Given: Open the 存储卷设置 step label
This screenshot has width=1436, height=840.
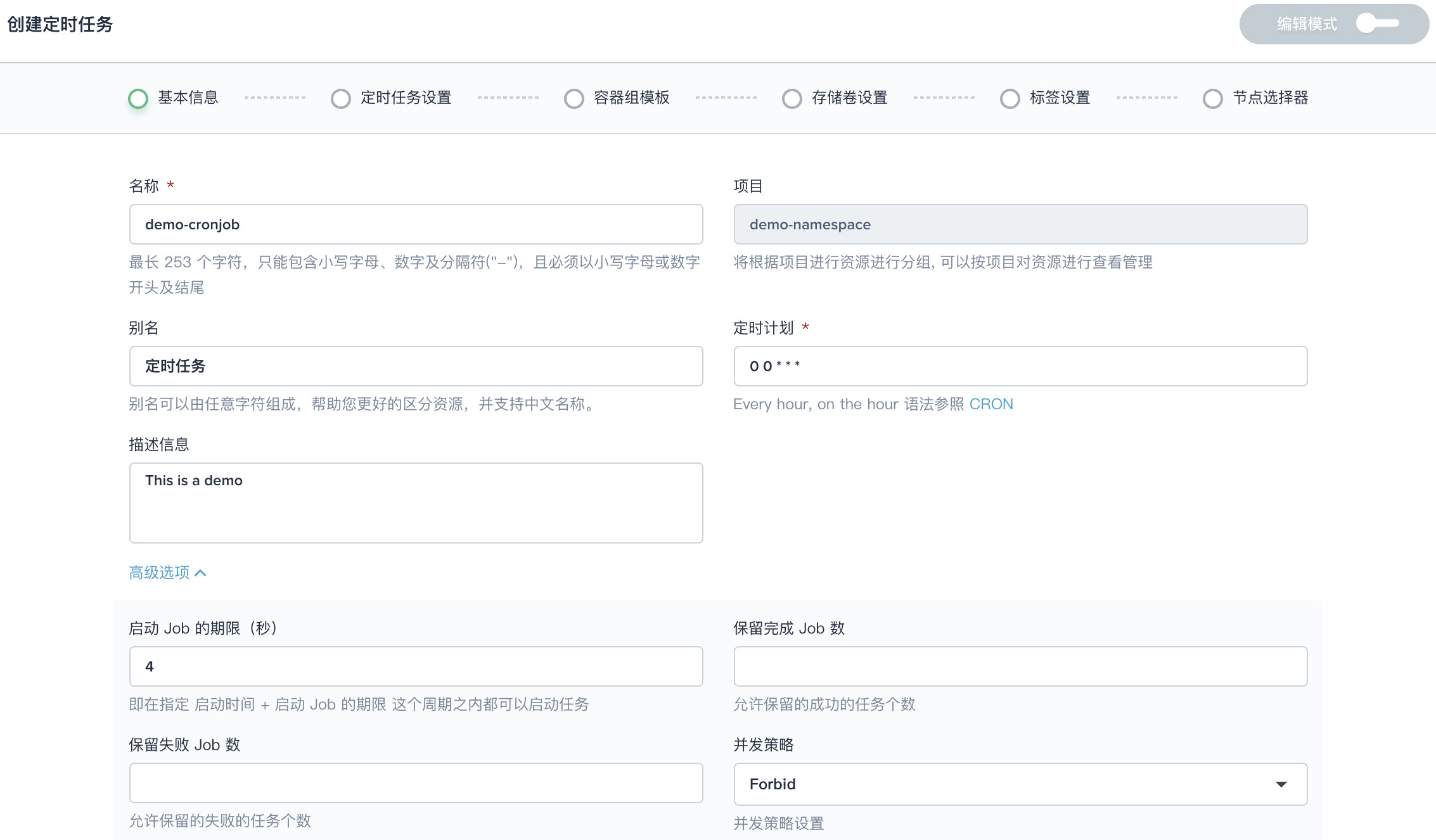Looking at the screenshot, I should click(x=850, y=98).
